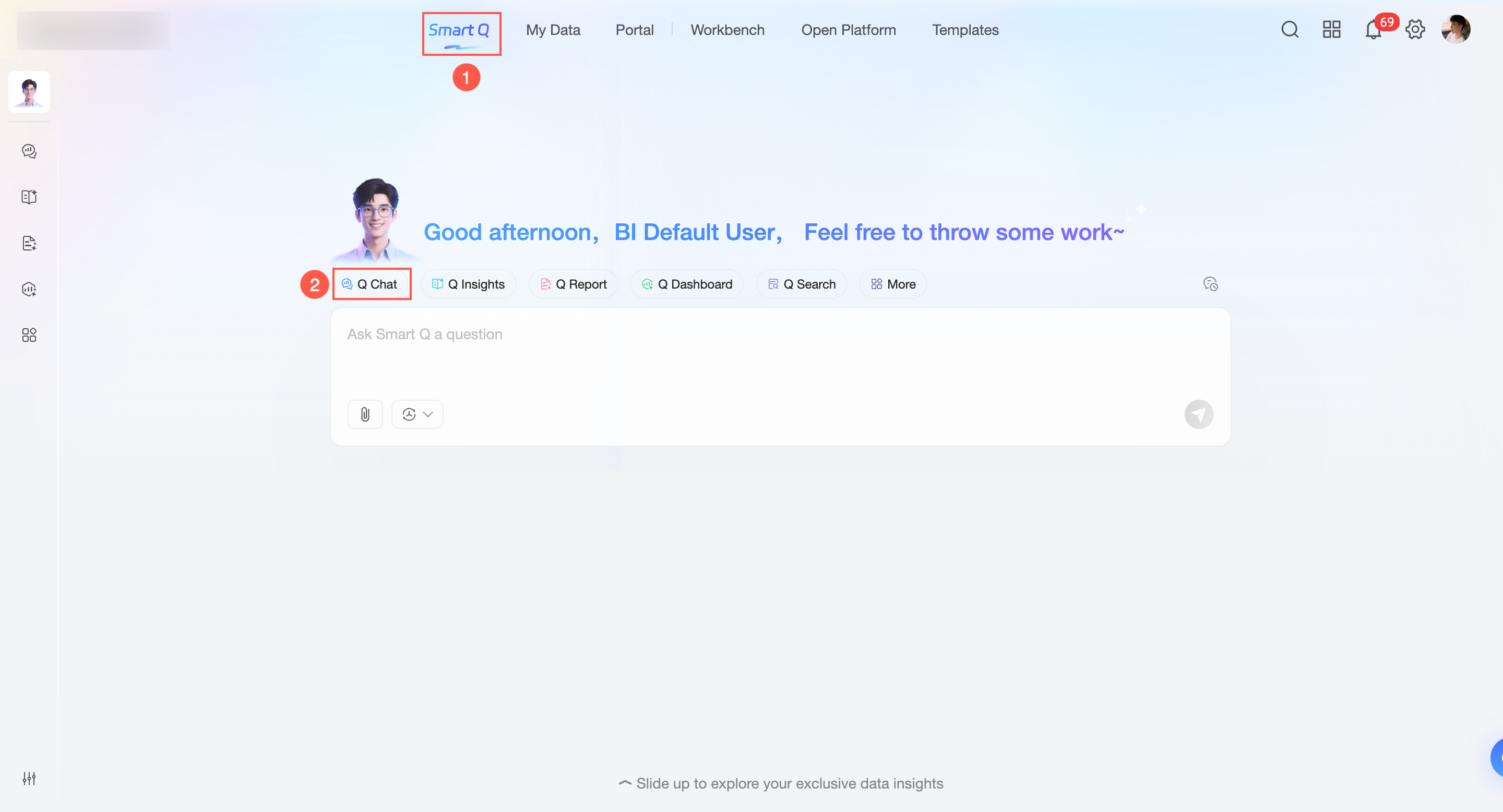Open Q Insights in left sidebar

[x=29, y=197]
